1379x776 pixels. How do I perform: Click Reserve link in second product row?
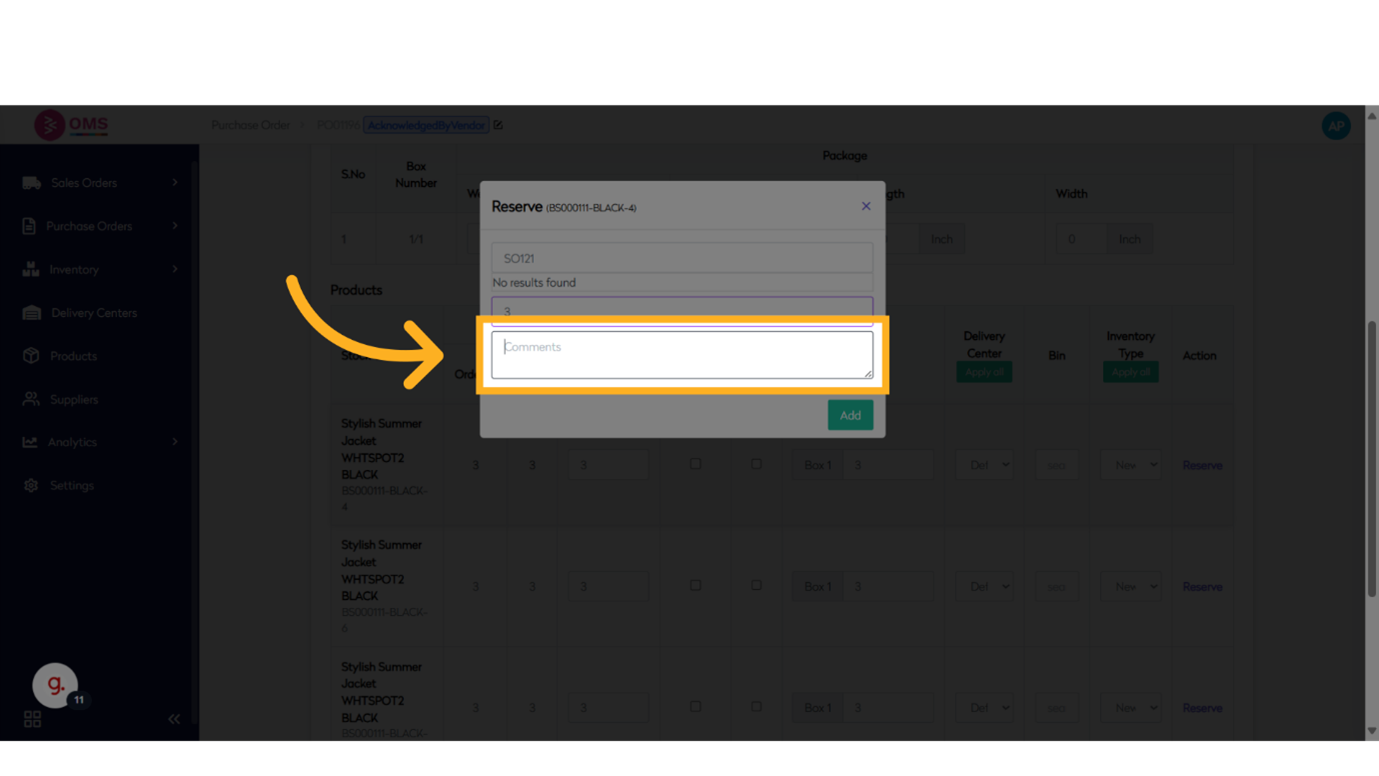click(x=1202, y=587)
